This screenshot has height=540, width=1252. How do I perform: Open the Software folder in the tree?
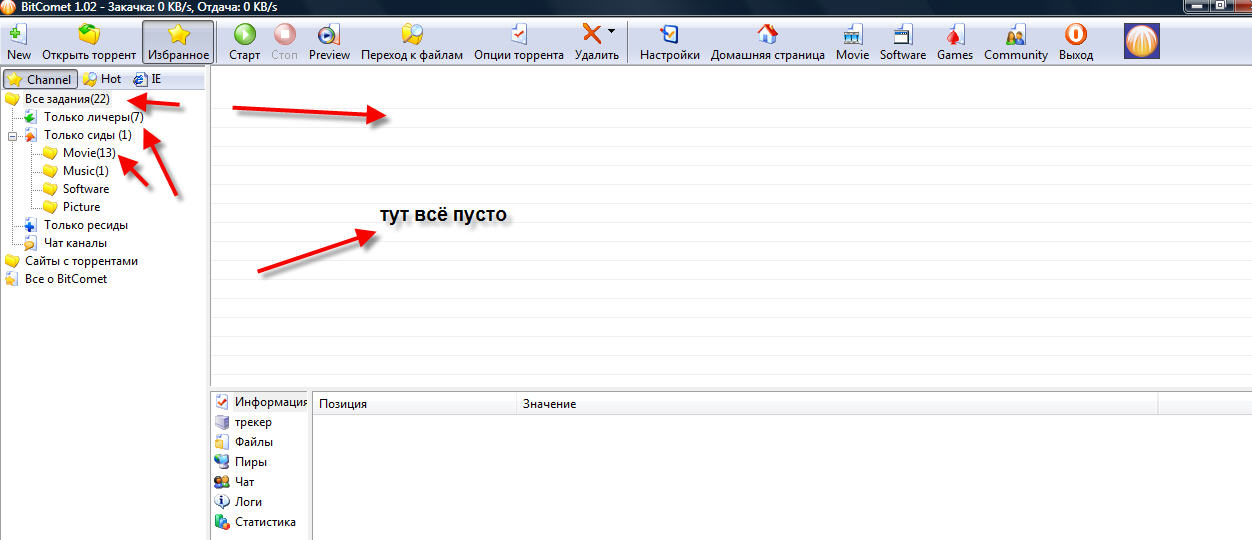pyautogui.click(x=86, y=189)
